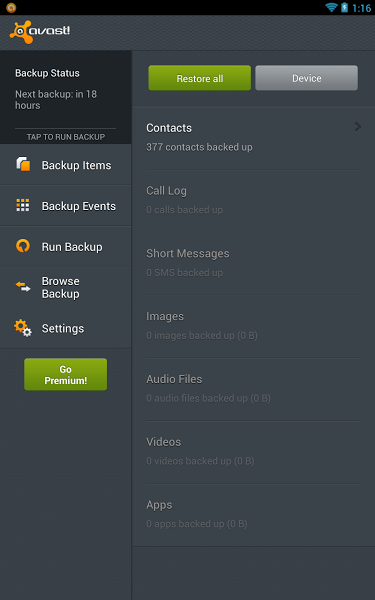Select Backup Items in sidebar
This screenshot has height=600, width=375.
coord(66,165)
